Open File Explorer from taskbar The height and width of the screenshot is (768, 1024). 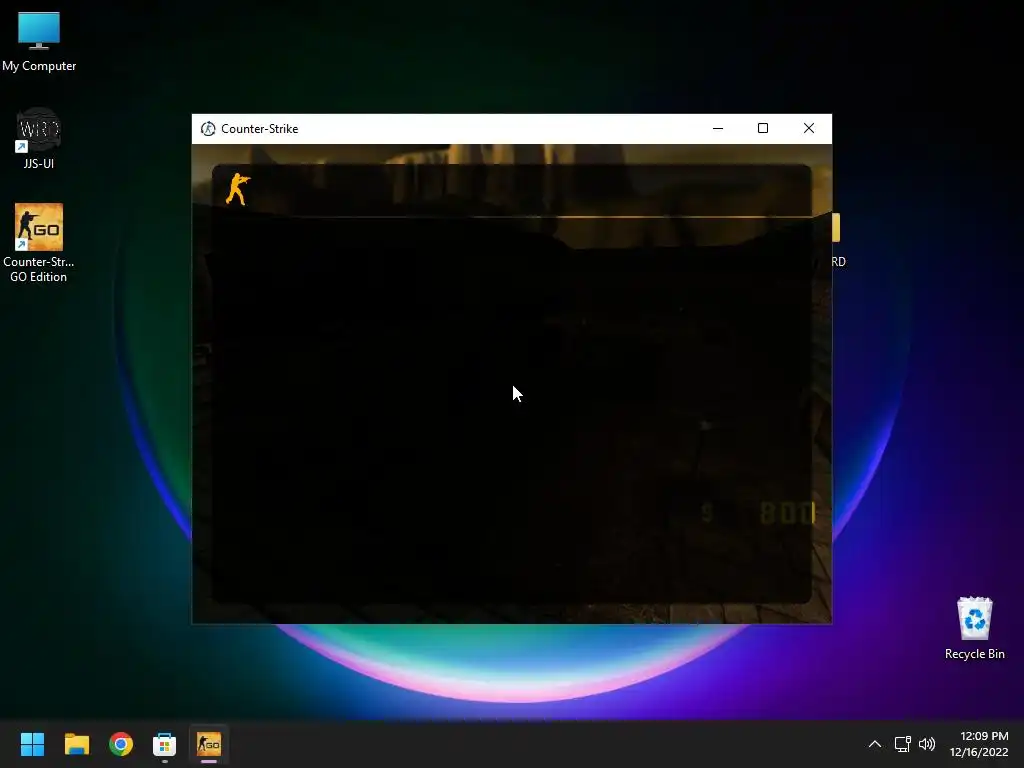[x=76, y=744]
